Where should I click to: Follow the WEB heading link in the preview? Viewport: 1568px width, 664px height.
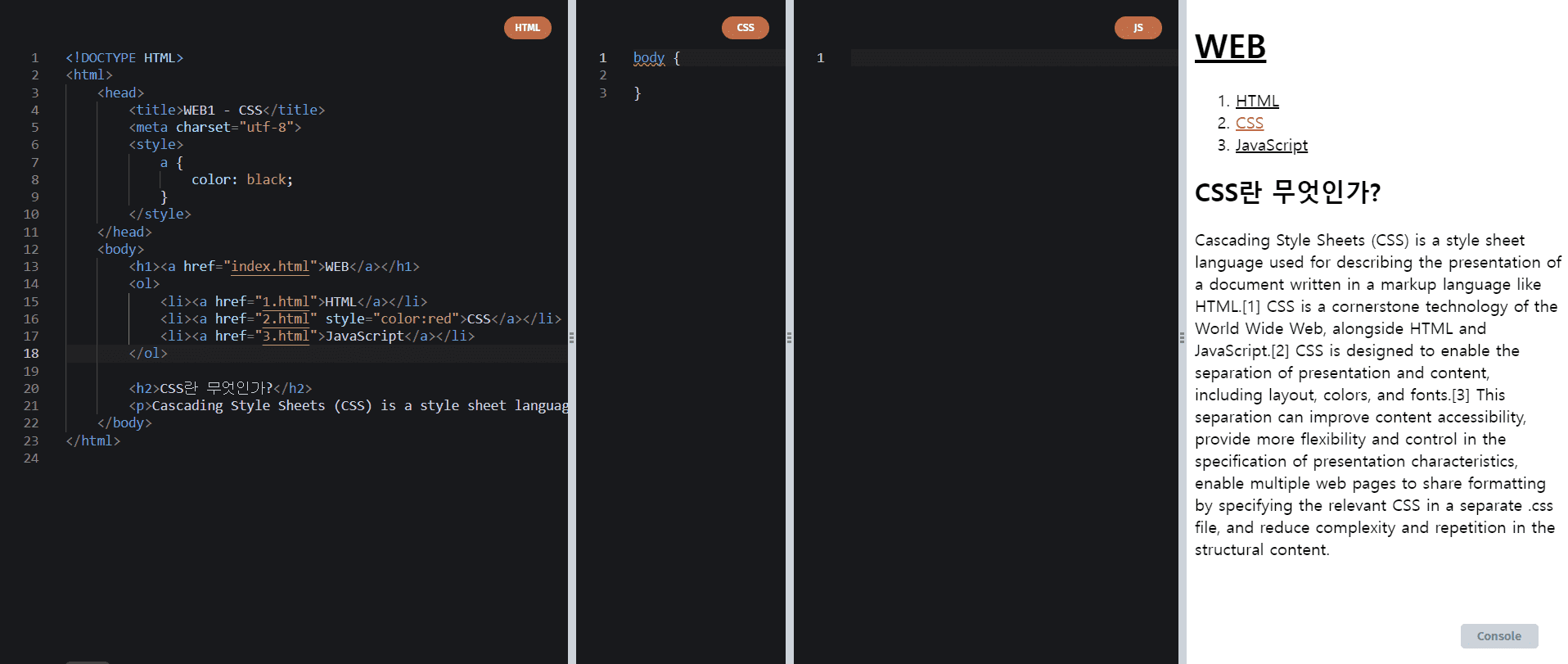[x=1230, y=47]
